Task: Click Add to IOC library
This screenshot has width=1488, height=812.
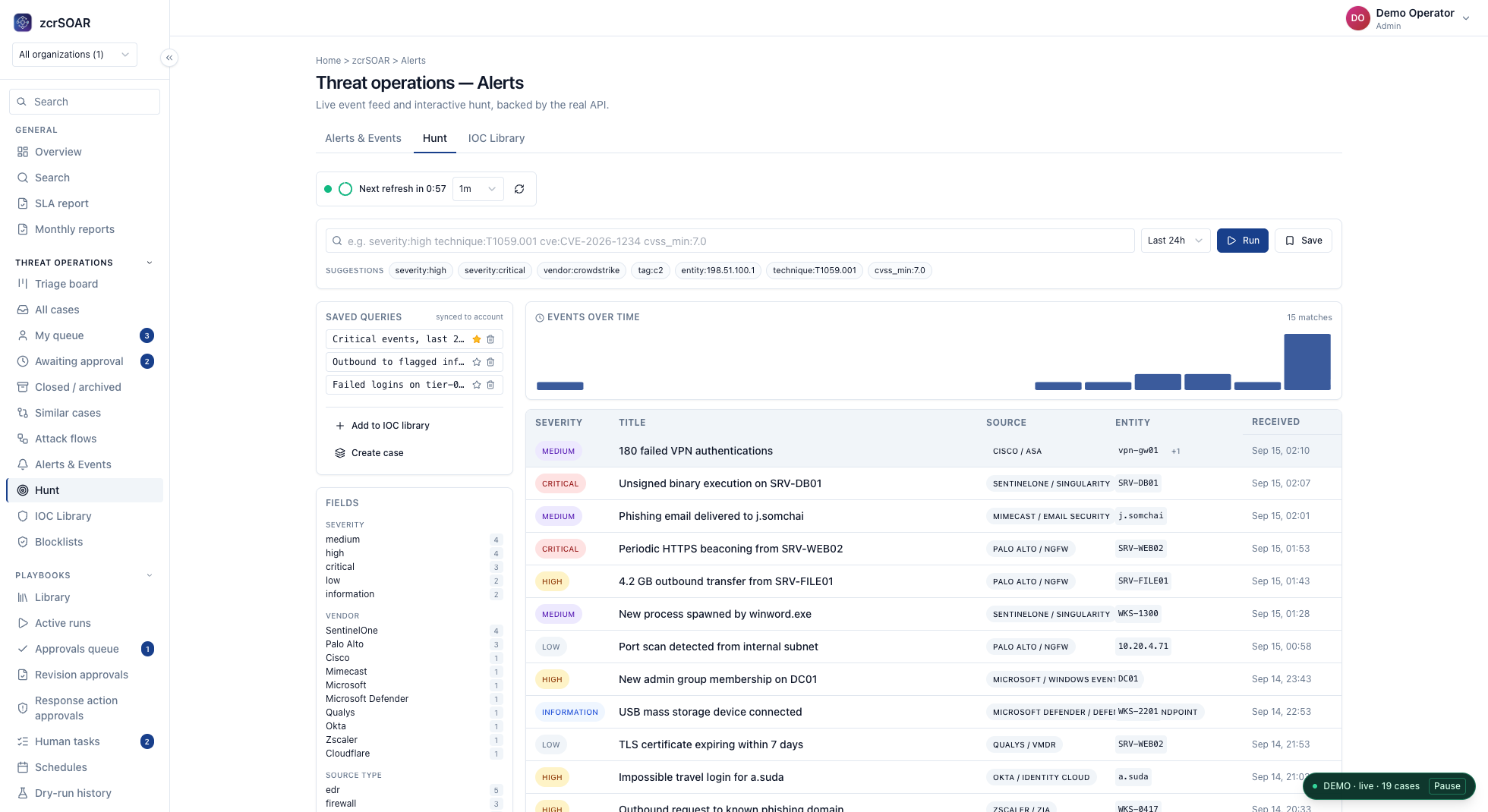Action: tap(415, 426)
